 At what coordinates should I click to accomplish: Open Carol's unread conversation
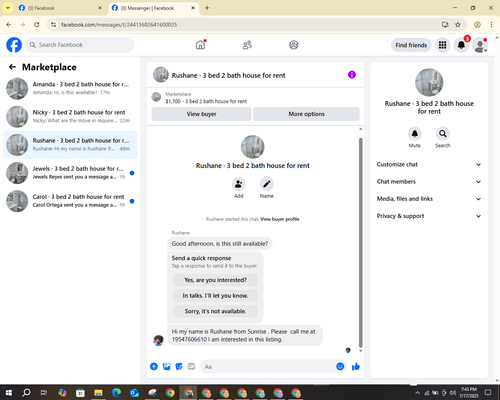click(70, 201)
